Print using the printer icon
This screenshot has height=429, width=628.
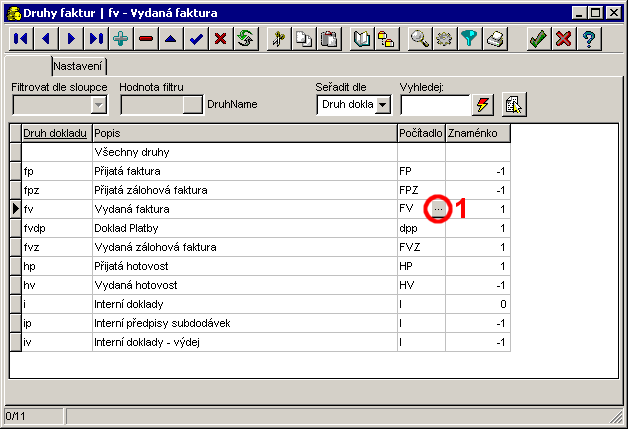click(496, 39)
